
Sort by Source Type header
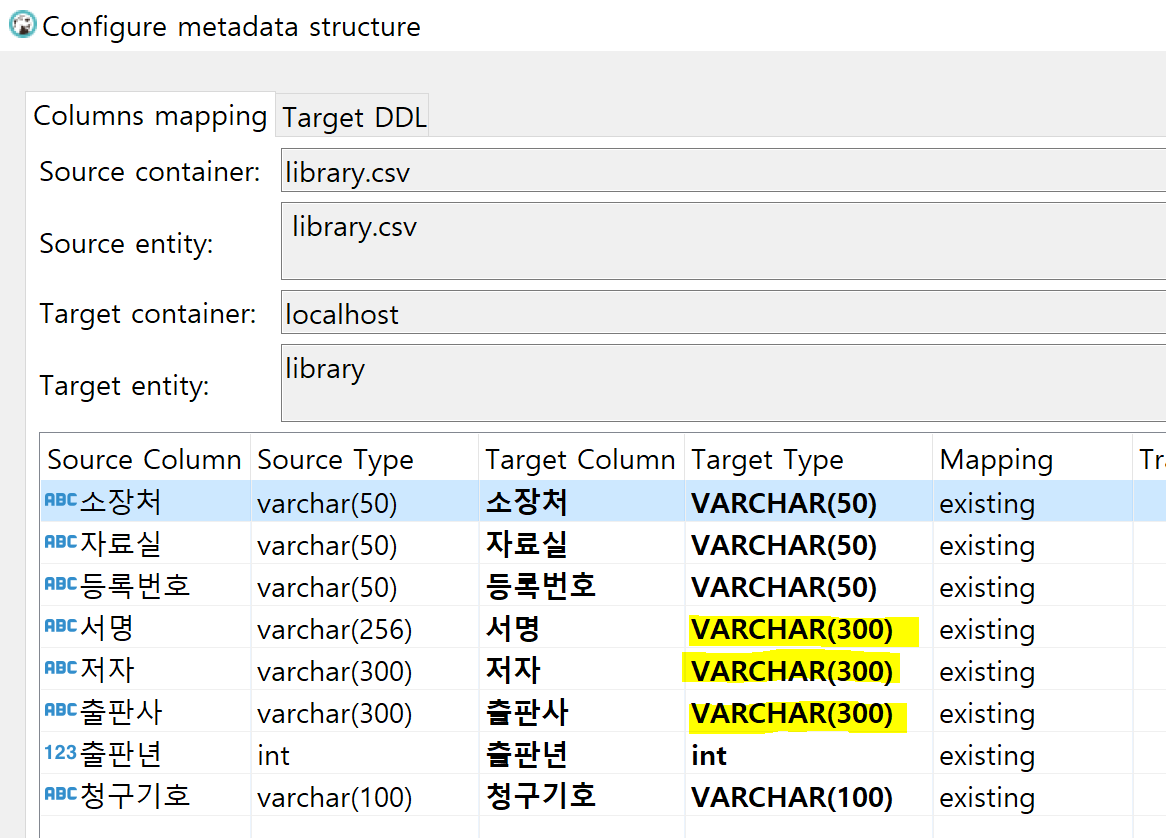coord(364,460)
